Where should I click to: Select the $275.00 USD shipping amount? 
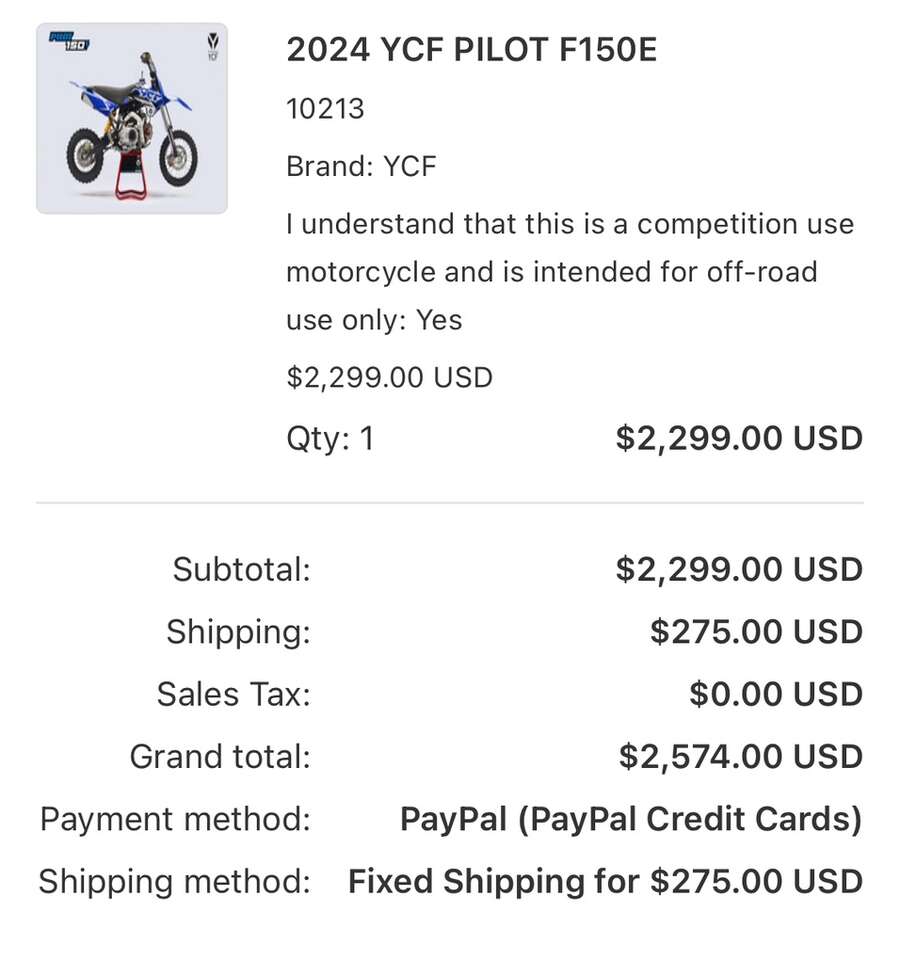coord(756,632)
